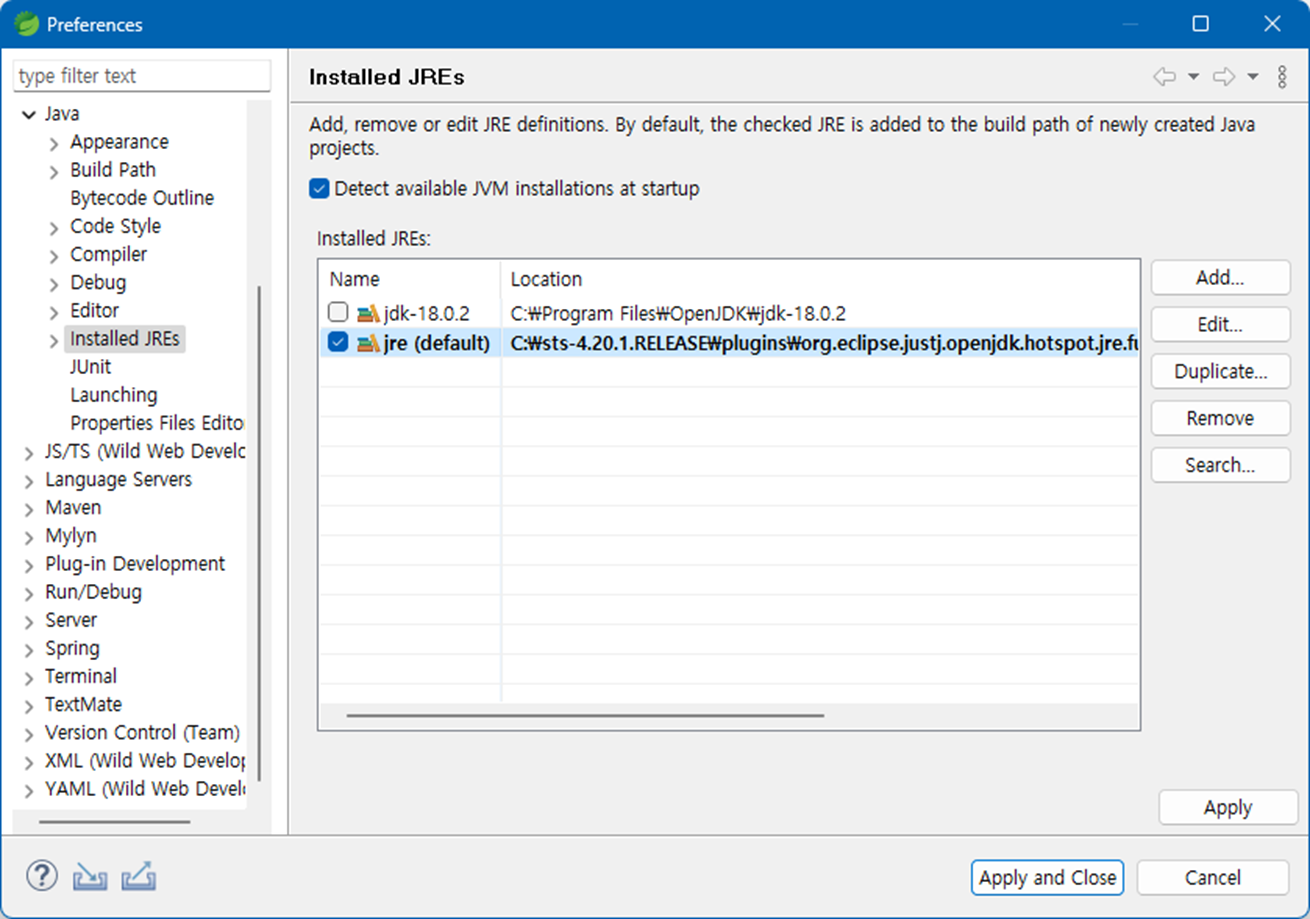This screenshot has height=919, width=1310.
Task: Click the Forward navigation arrow icon
Action: pyautogui.click(x=1224, y=77)
